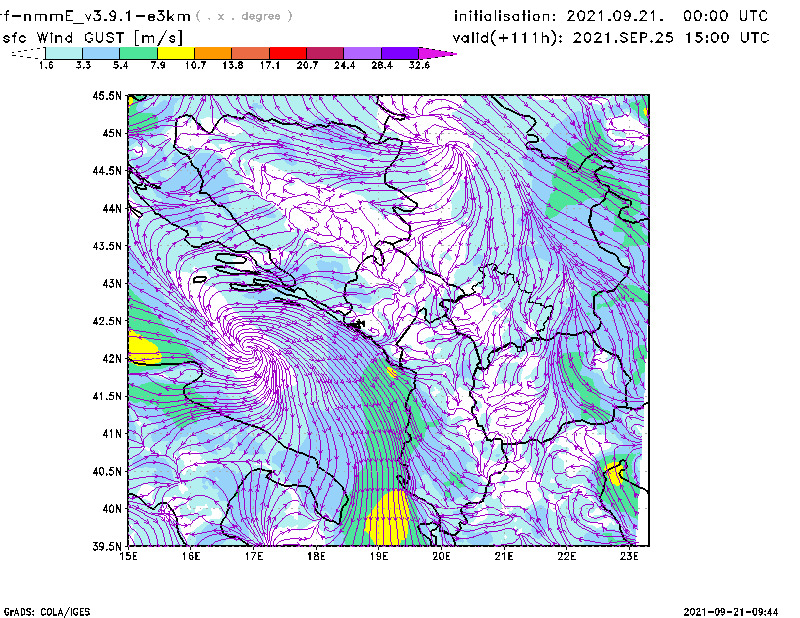Click the 'initialisation: 2021.09.21. 00:00 UTC' line
This screenshot has width=800, height=618.
tap(611, 16)
